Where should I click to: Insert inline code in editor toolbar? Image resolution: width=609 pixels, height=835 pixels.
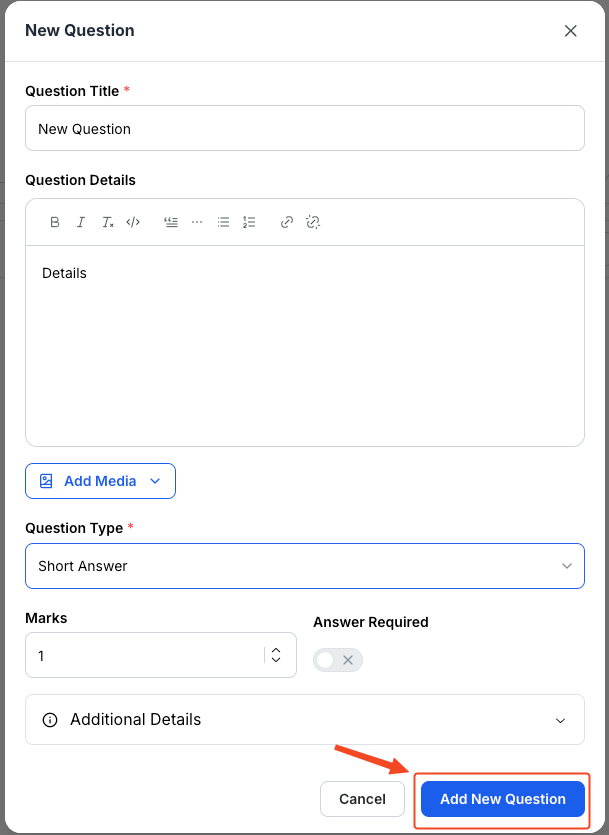tap(133, 222)
